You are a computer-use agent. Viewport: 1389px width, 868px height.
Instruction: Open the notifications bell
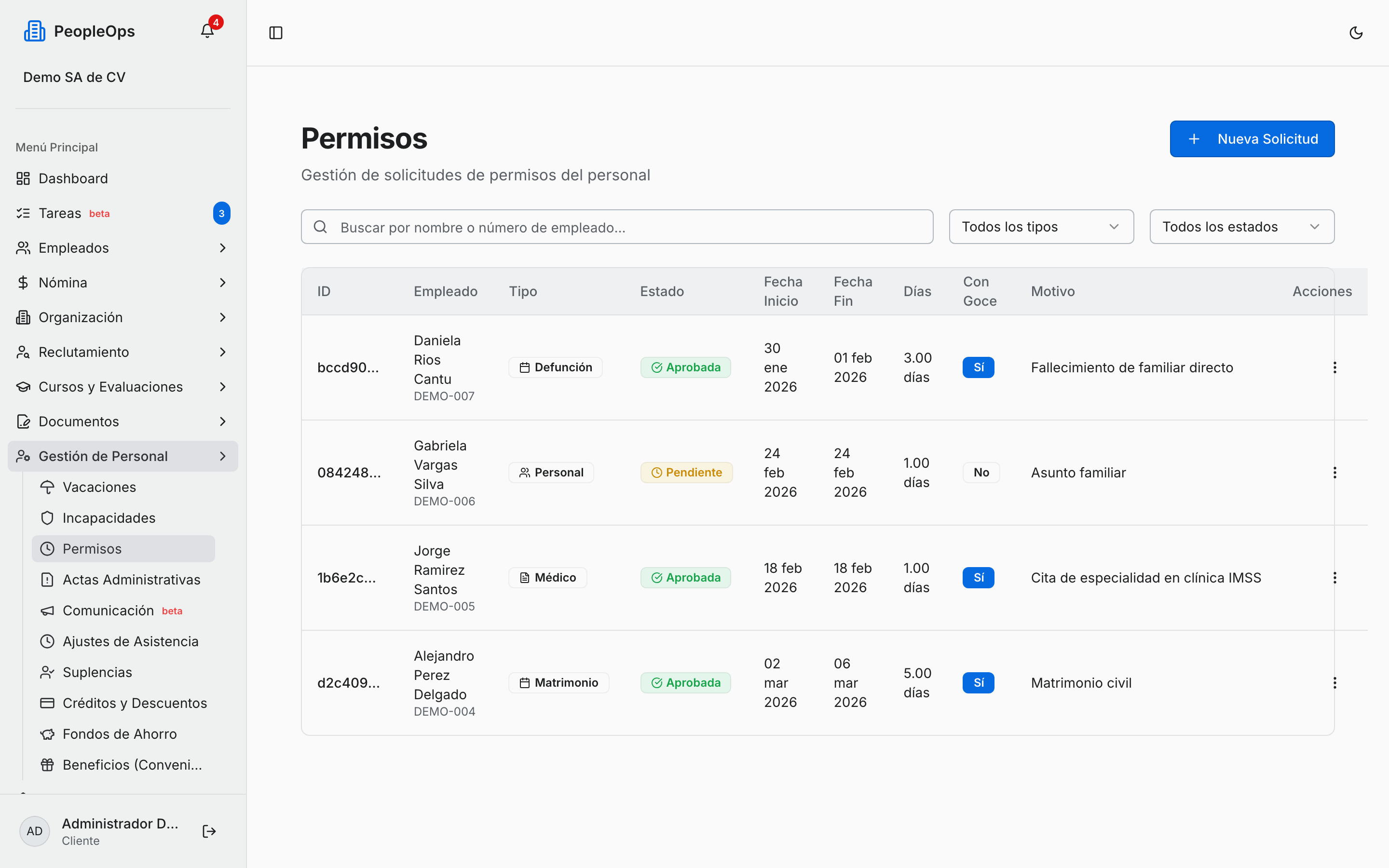click(207, 31)
